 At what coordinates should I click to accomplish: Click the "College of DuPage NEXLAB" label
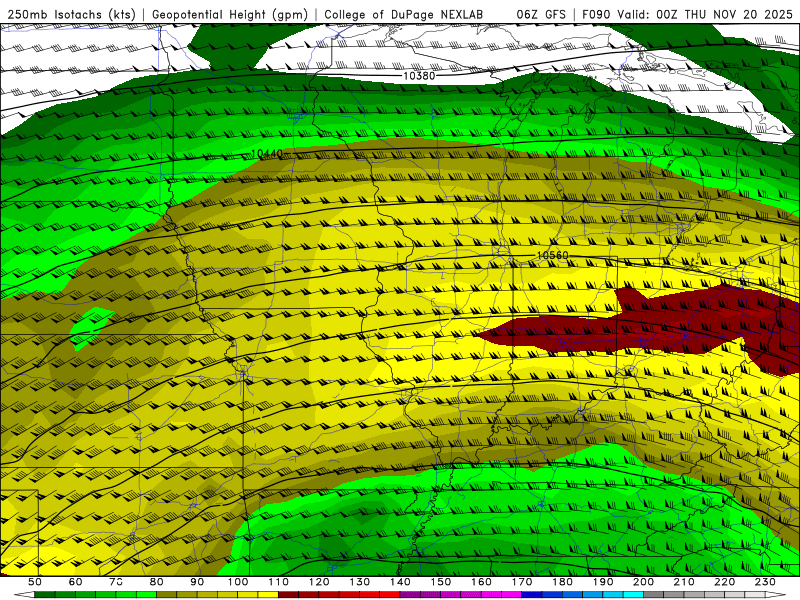[404, 15]
